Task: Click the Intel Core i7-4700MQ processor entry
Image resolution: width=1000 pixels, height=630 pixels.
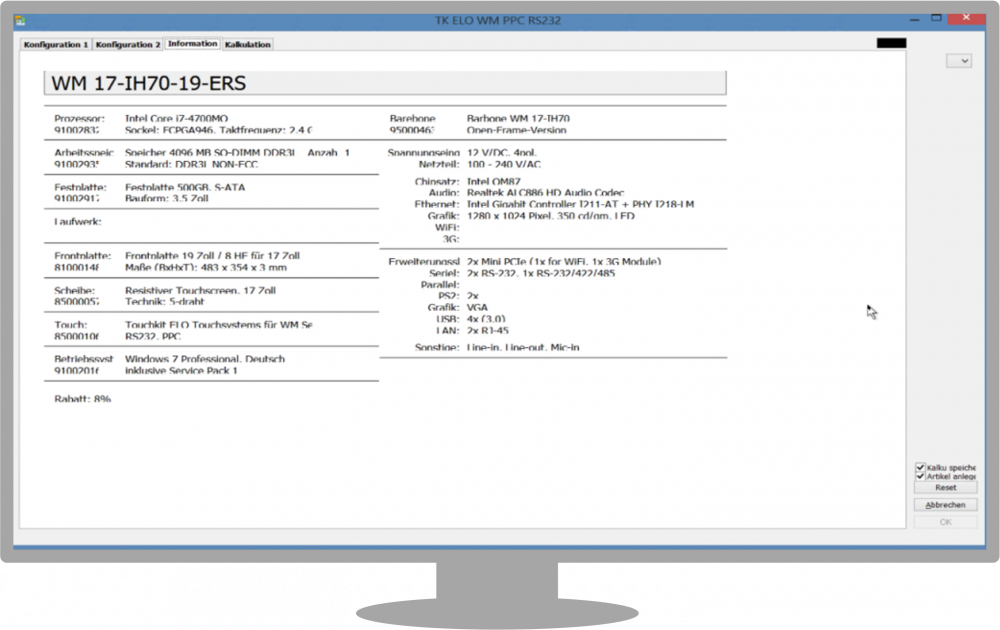Action: click(x=176, y=118)
